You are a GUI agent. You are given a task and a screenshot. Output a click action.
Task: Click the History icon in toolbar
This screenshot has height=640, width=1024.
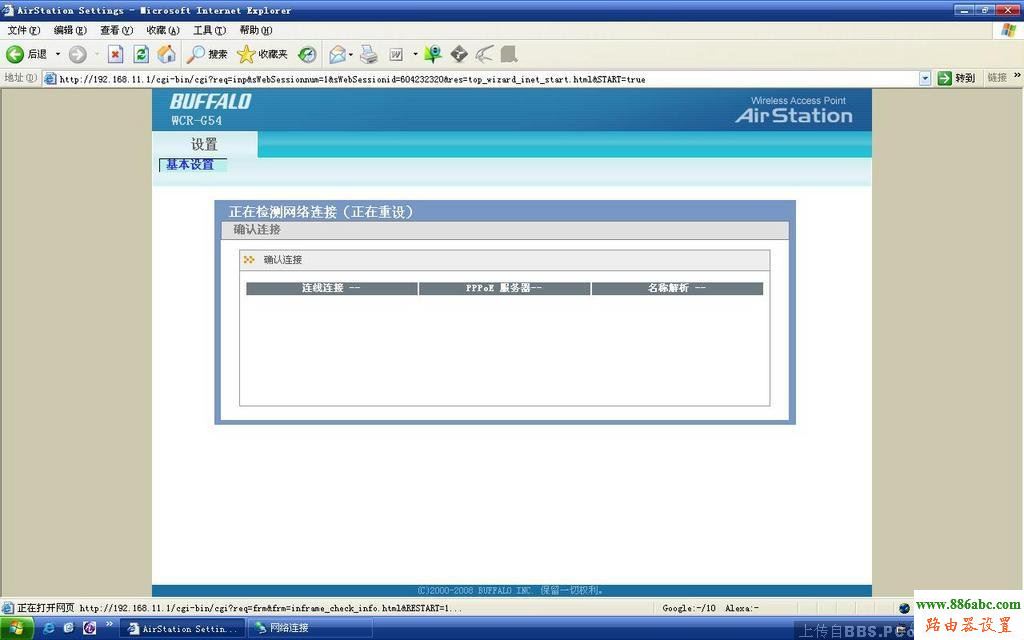(307, 54)
